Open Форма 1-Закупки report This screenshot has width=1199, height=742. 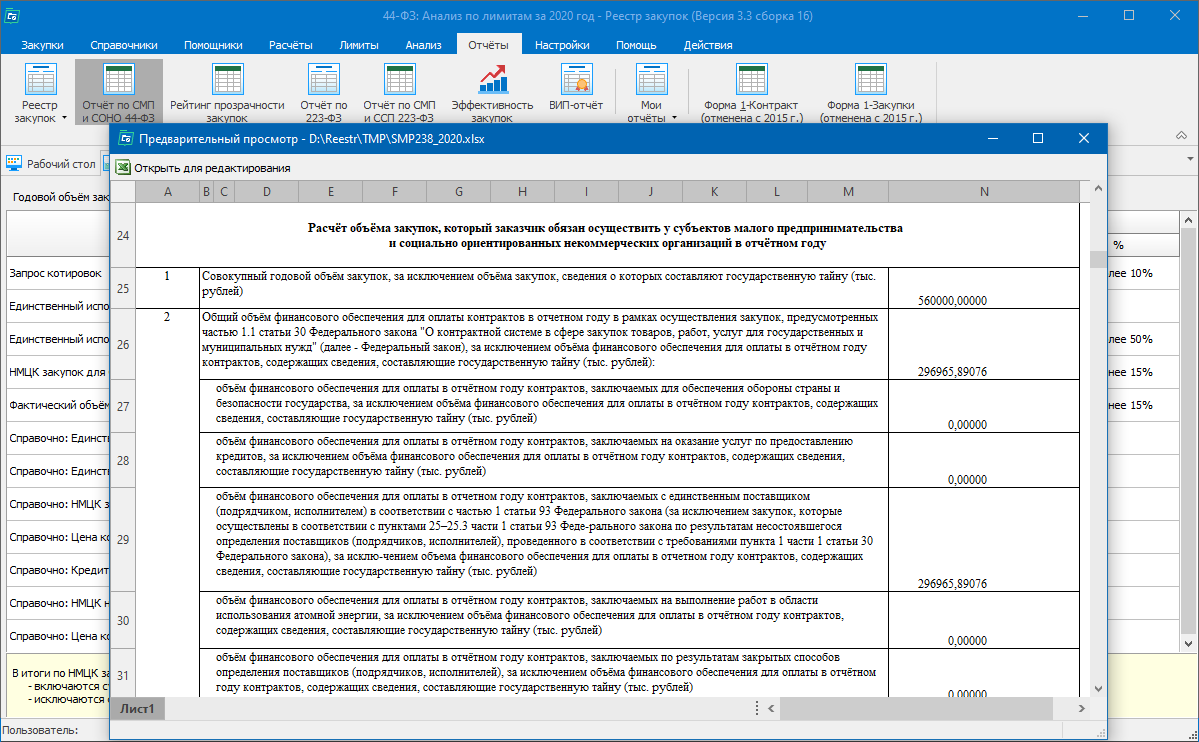pos(870,92)
